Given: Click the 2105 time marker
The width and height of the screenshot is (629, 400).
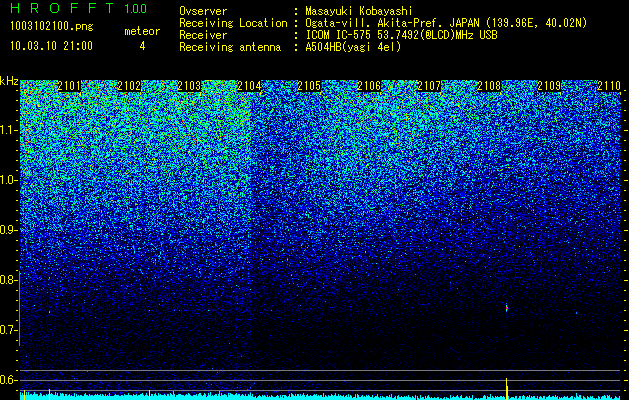Looking at the screenshot, I should pos(309,86).
